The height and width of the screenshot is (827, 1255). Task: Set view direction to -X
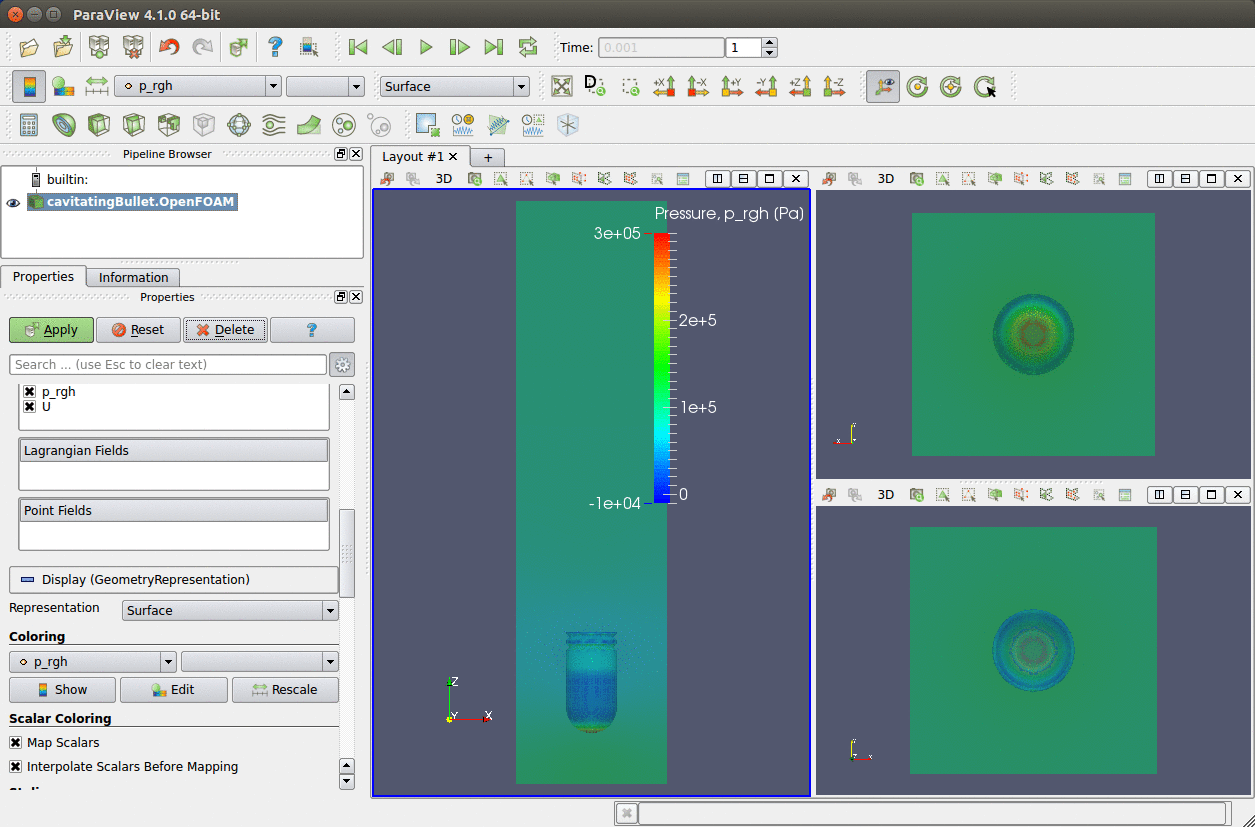pyautogui.click(x=698, y=86)
